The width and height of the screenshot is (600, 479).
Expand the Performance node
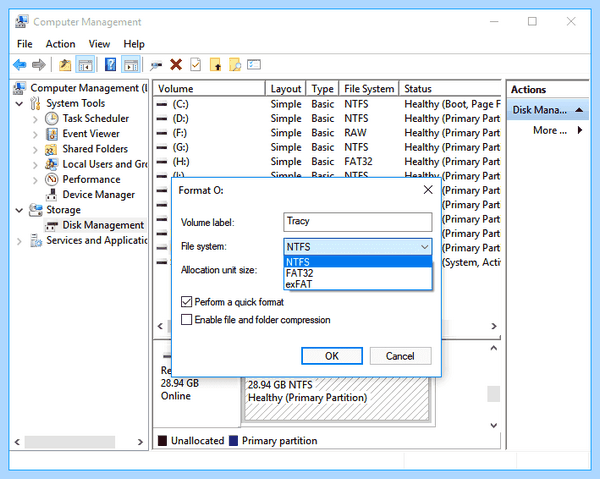[35, 180]
